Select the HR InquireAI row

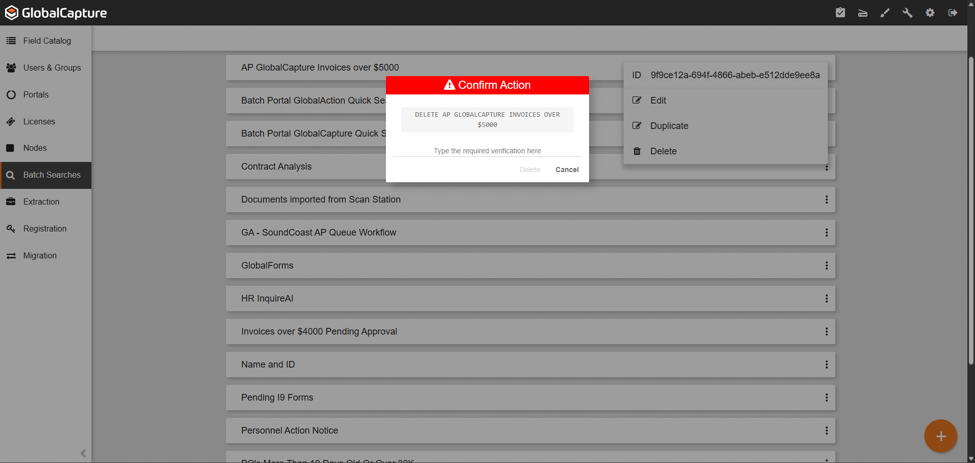[x=530, y=298]
